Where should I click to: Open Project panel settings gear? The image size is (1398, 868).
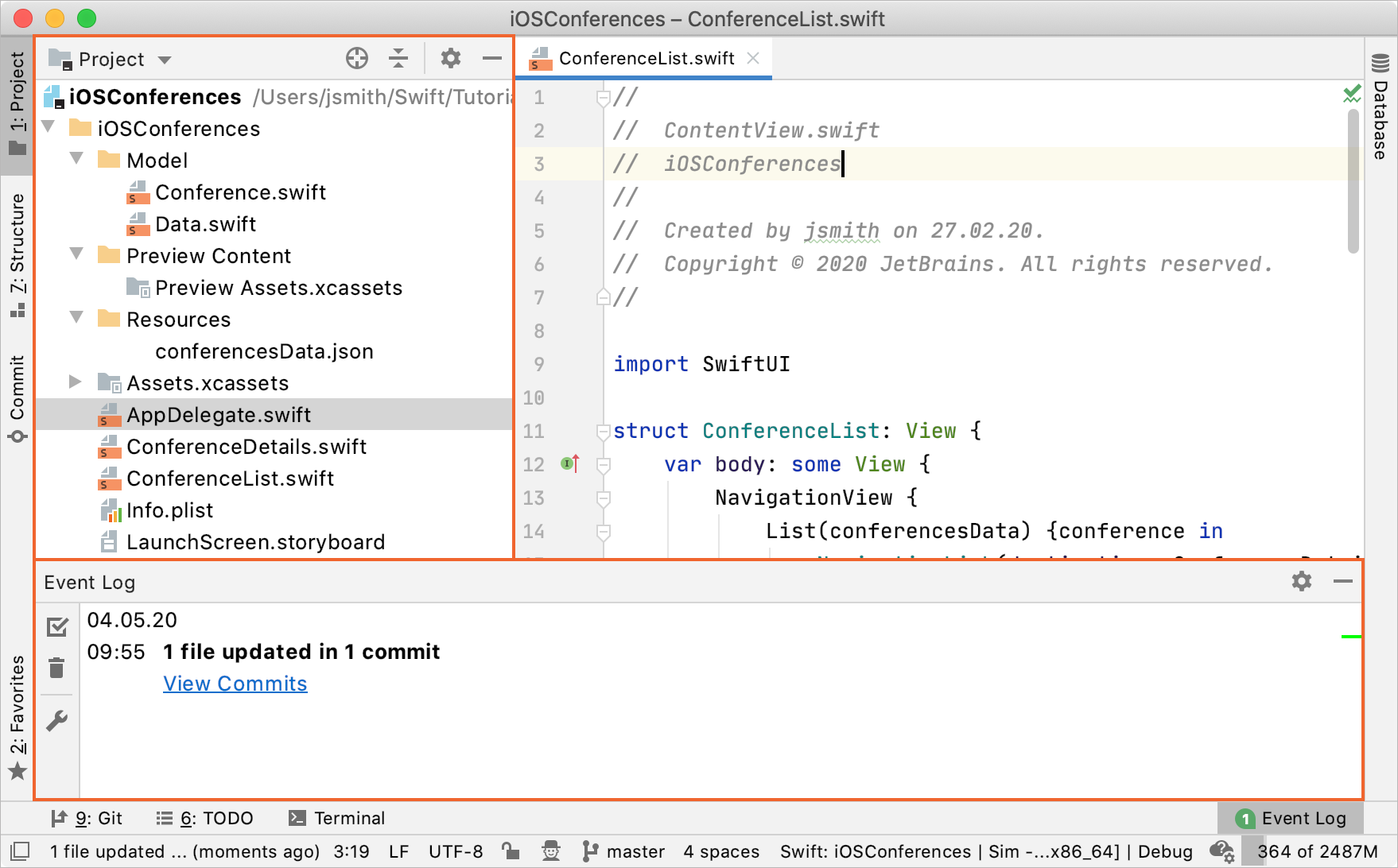[451, 58]
